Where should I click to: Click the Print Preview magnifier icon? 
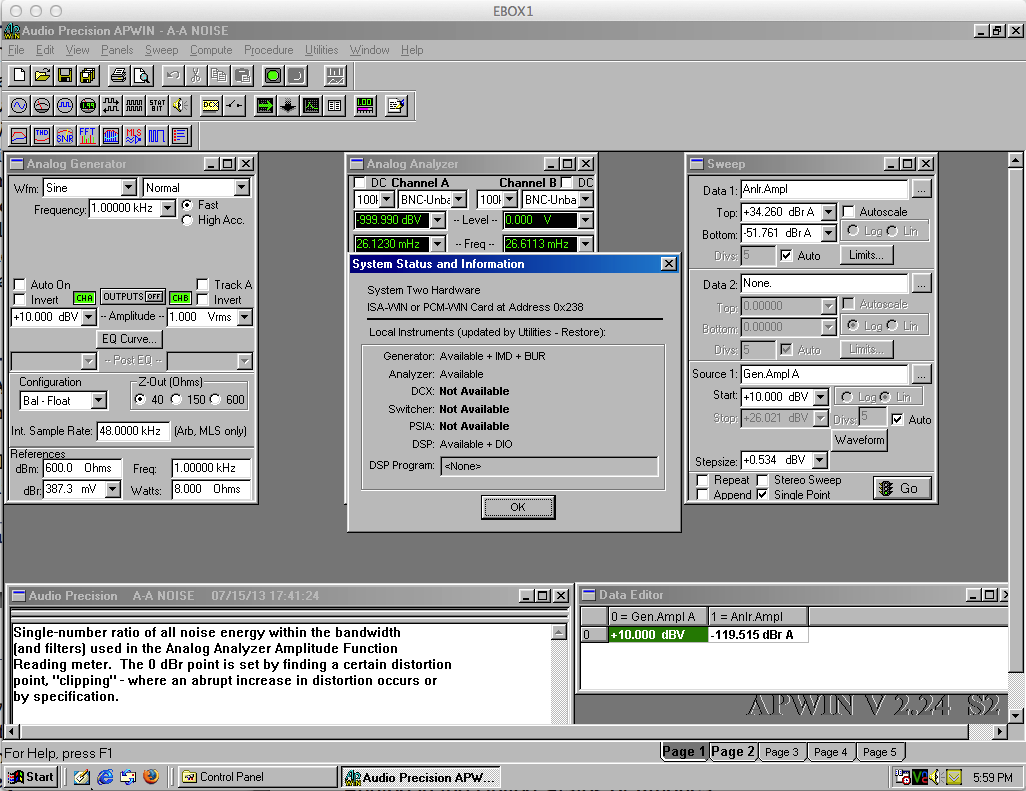tap(141, 76)
